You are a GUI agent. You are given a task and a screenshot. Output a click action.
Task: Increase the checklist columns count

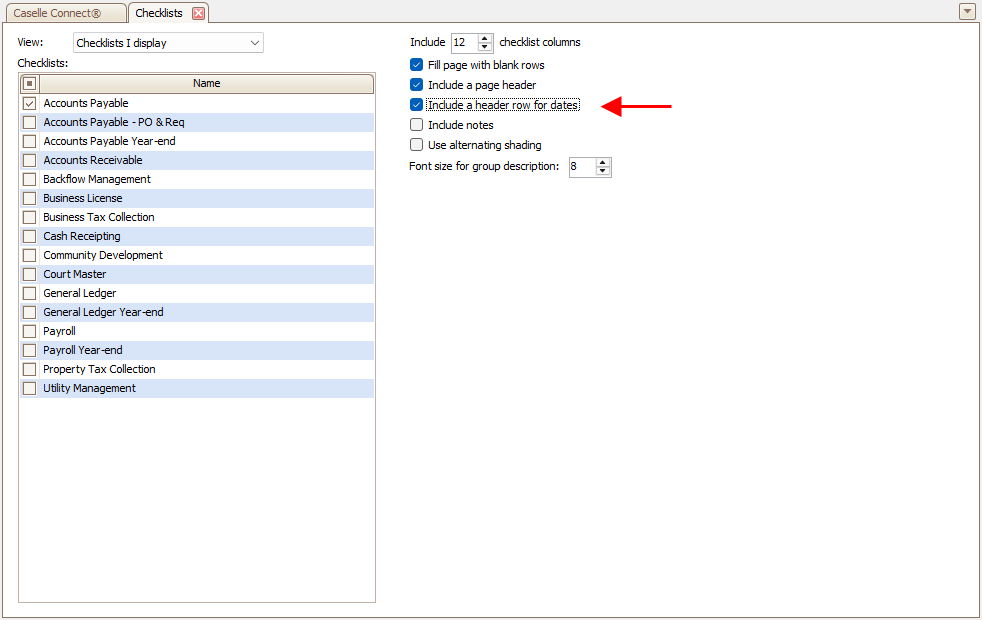(485, 38)
